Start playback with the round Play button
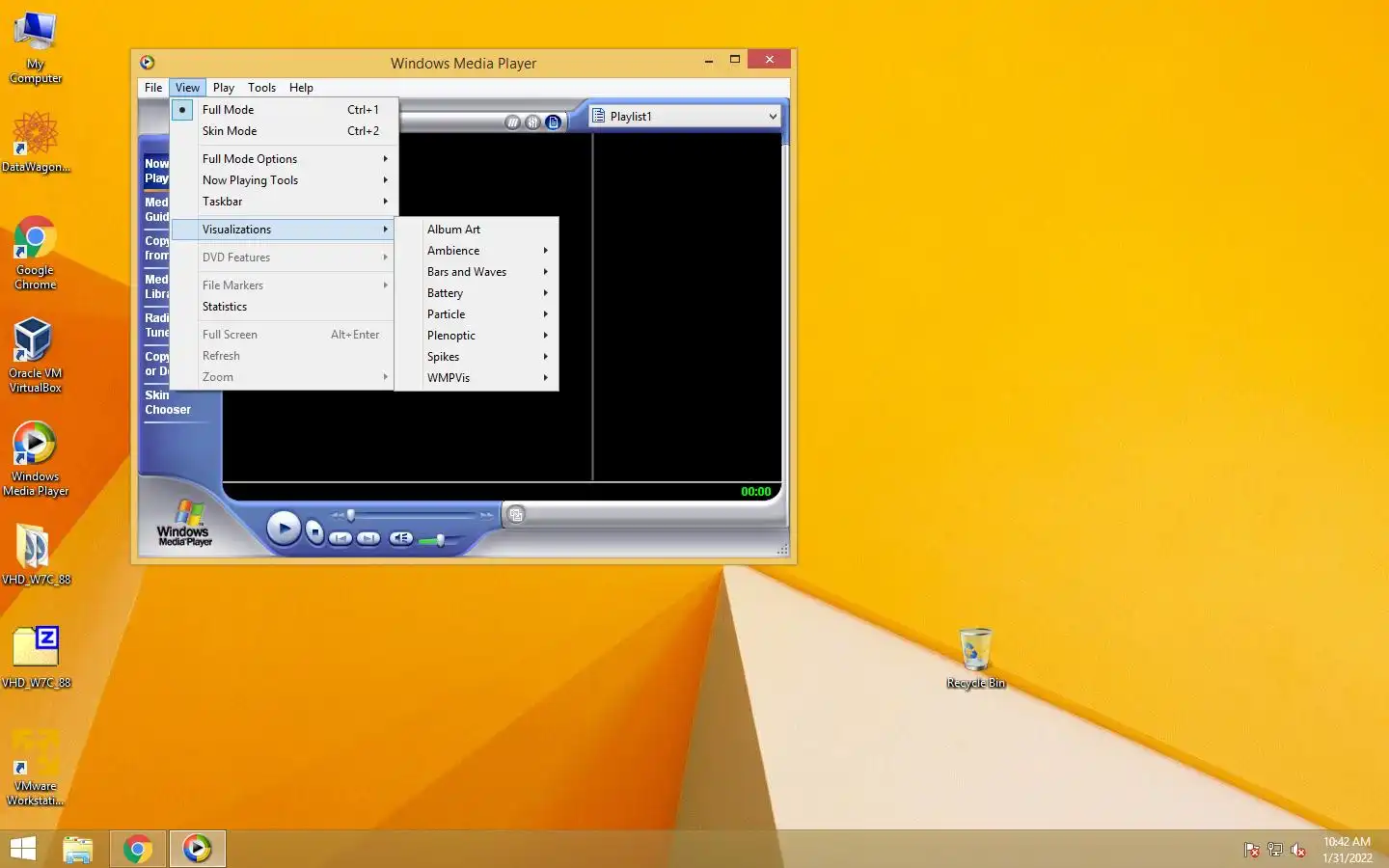Screen dimensions: 1389x868 [x=284, y=529]
